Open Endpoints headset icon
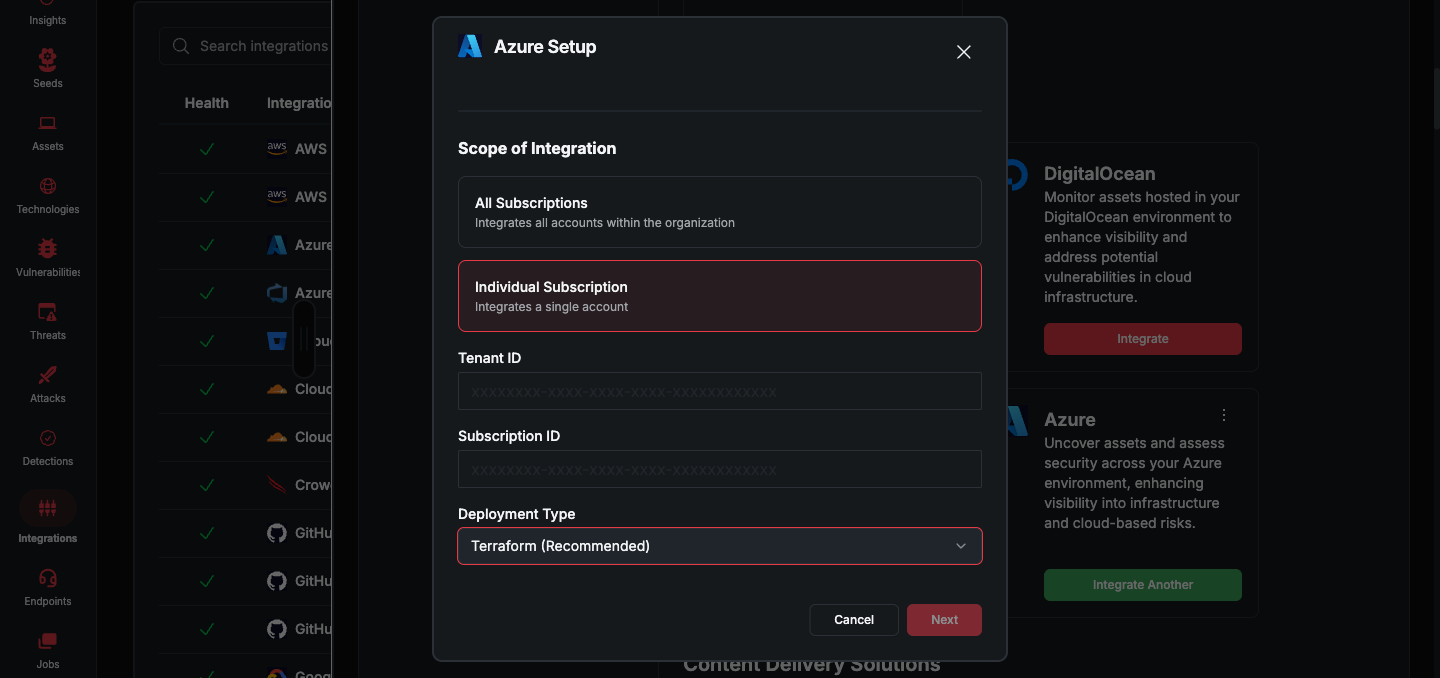 tap(47, 578)
